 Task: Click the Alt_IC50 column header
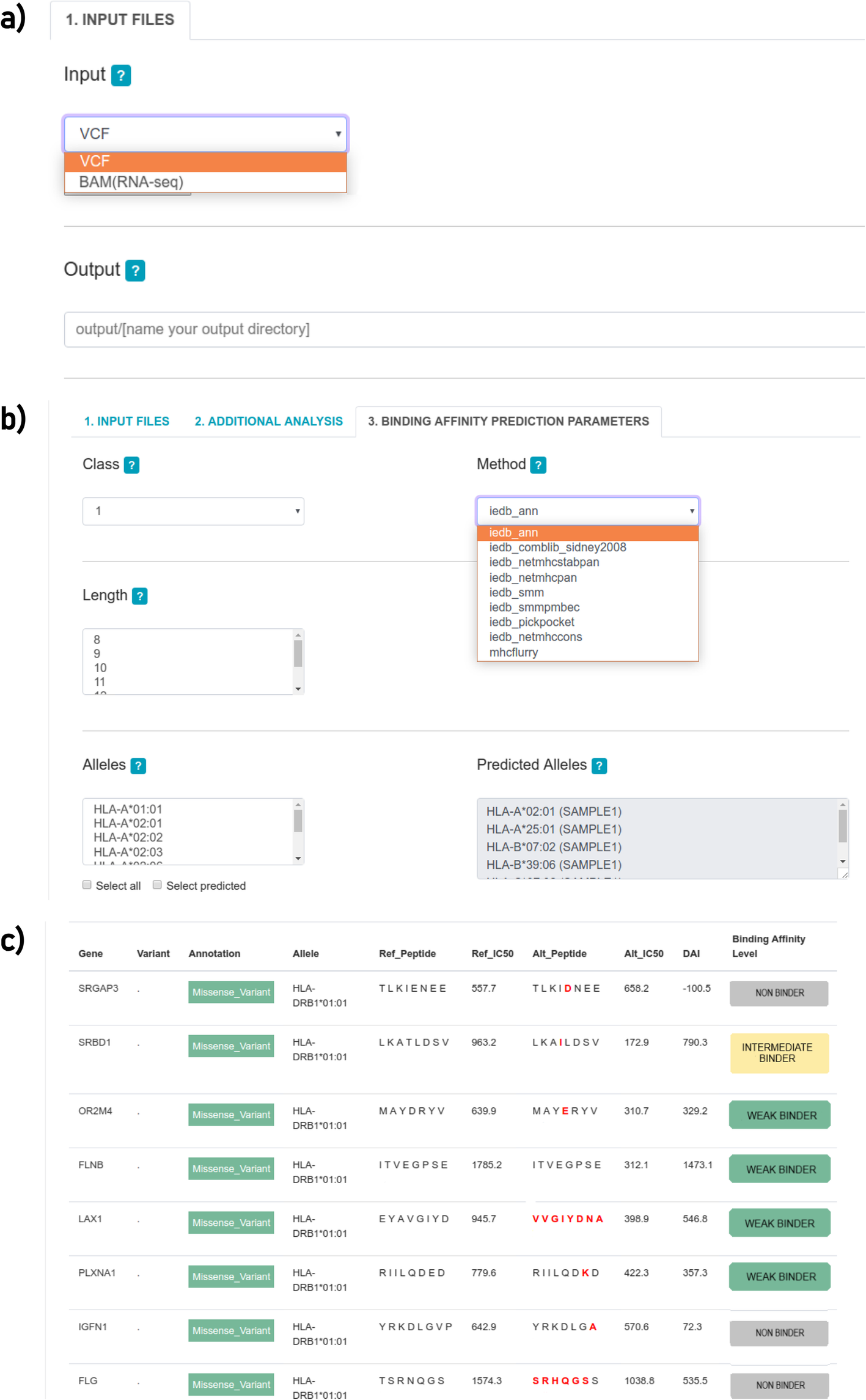point(644,954)
